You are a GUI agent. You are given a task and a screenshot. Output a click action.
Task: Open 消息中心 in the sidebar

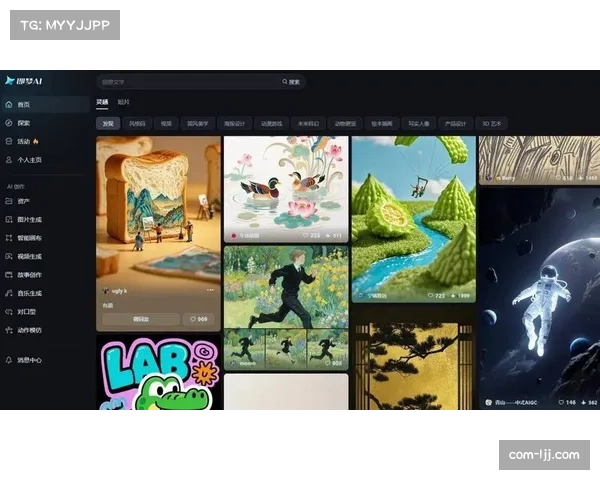click(46, 360)
